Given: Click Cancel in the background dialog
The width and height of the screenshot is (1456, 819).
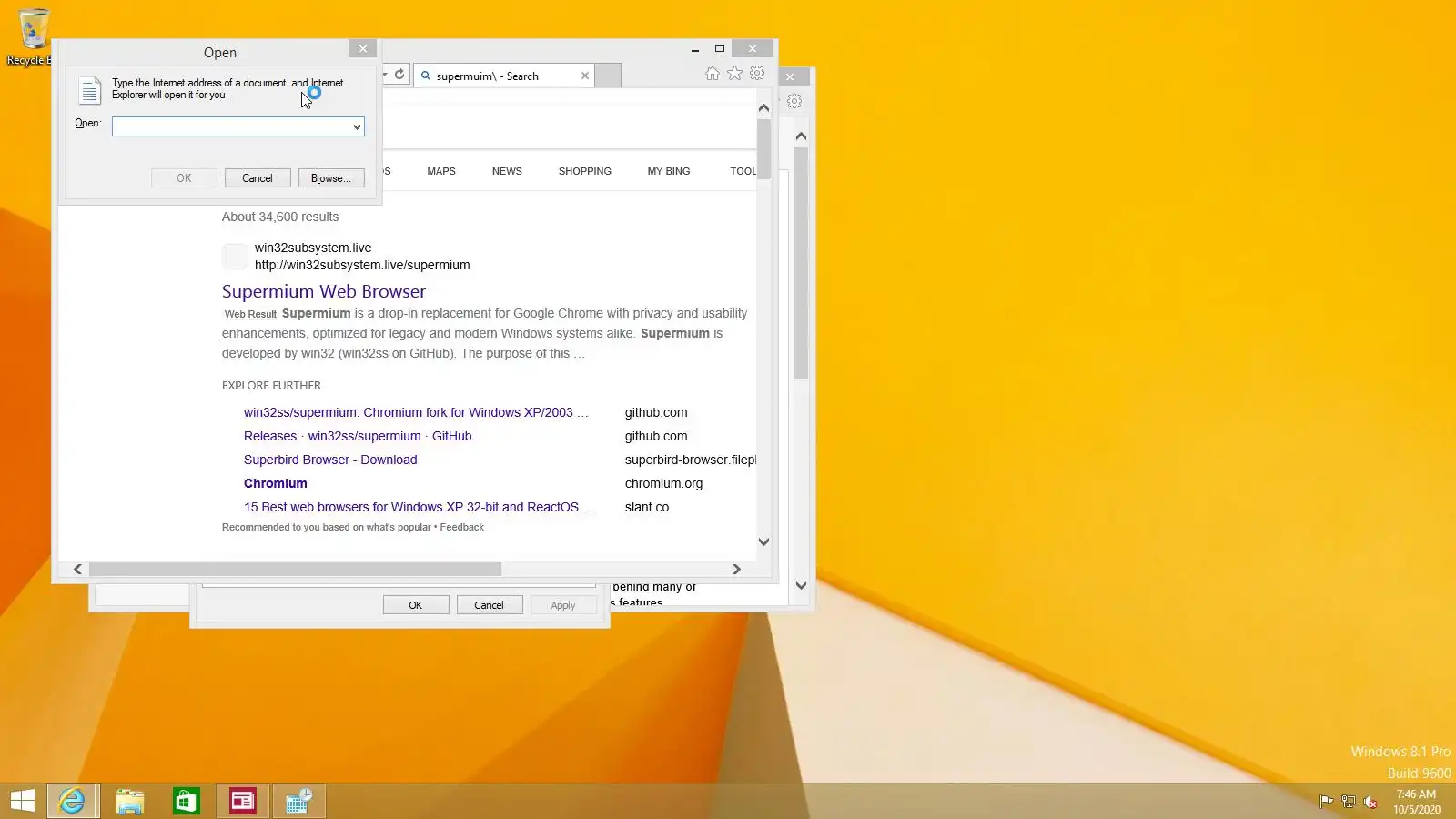Looking at the screenshot, I should click(x=489, y=605).
